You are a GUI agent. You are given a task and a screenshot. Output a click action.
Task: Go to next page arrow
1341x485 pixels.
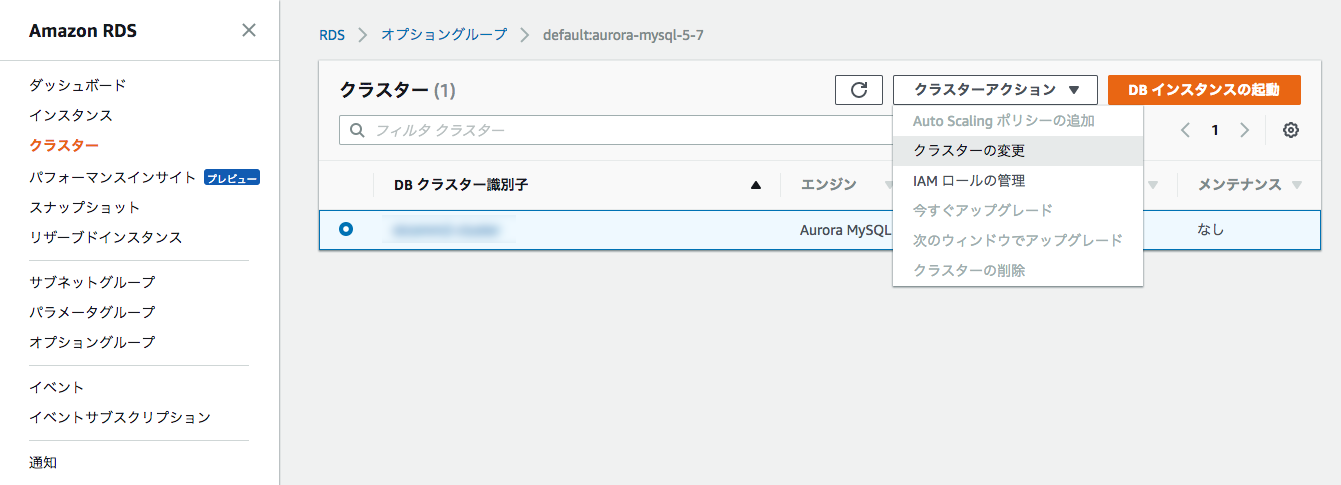[1245, 130]
